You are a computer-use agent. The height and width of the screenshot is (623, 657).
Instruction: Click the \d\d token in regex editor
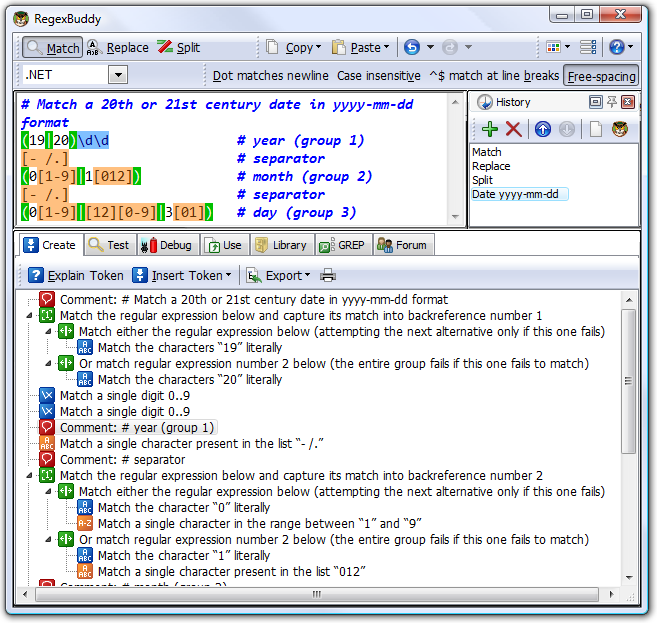tap(93, 140)
